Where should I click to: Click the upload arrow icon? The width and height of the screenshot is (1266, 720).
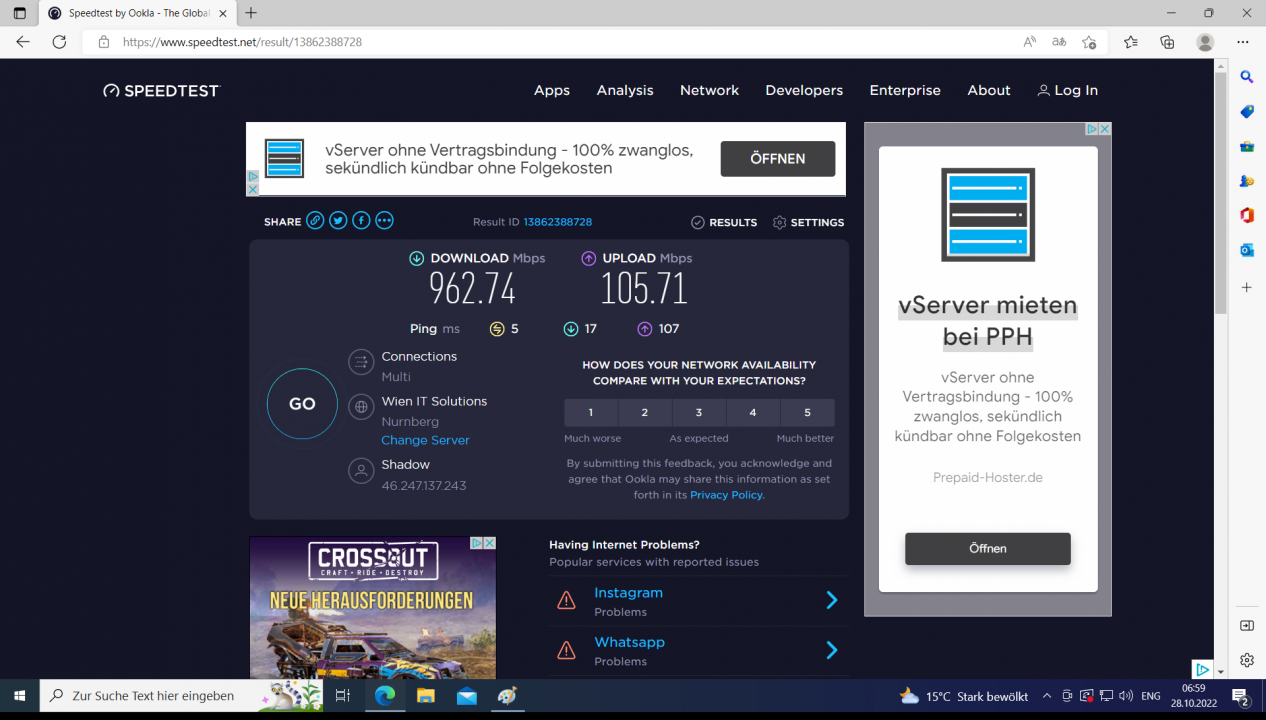click(x=589, y=258)
